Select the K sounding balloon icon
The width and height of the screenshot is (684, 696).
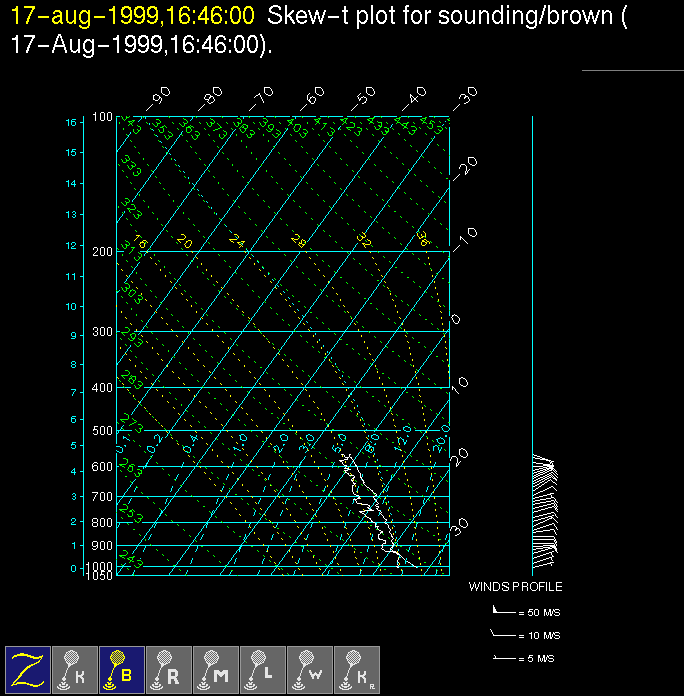[x=75, y=669]
